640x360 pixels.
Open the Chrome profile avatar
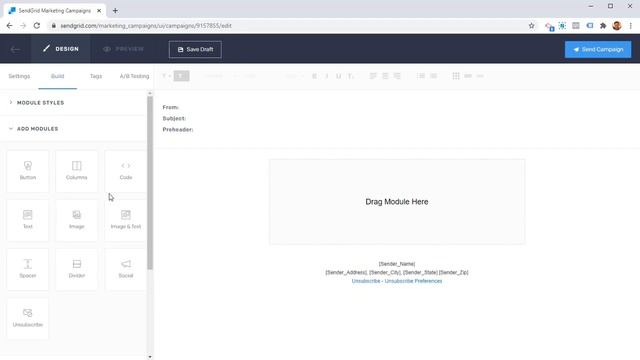(617, 26)
